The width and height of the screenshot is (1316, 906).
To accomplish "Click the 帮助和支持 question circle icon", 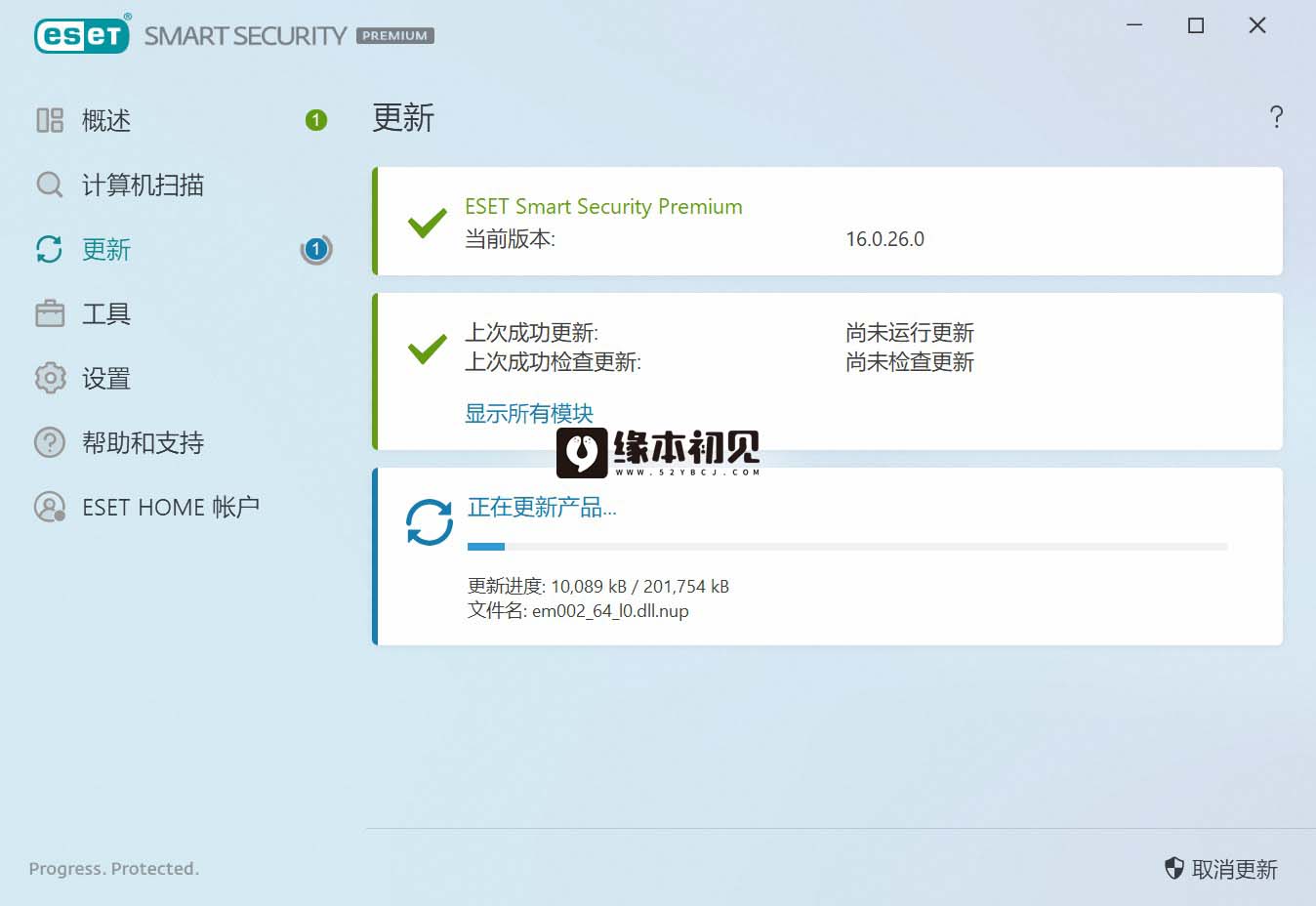I will tap(50, 442).
